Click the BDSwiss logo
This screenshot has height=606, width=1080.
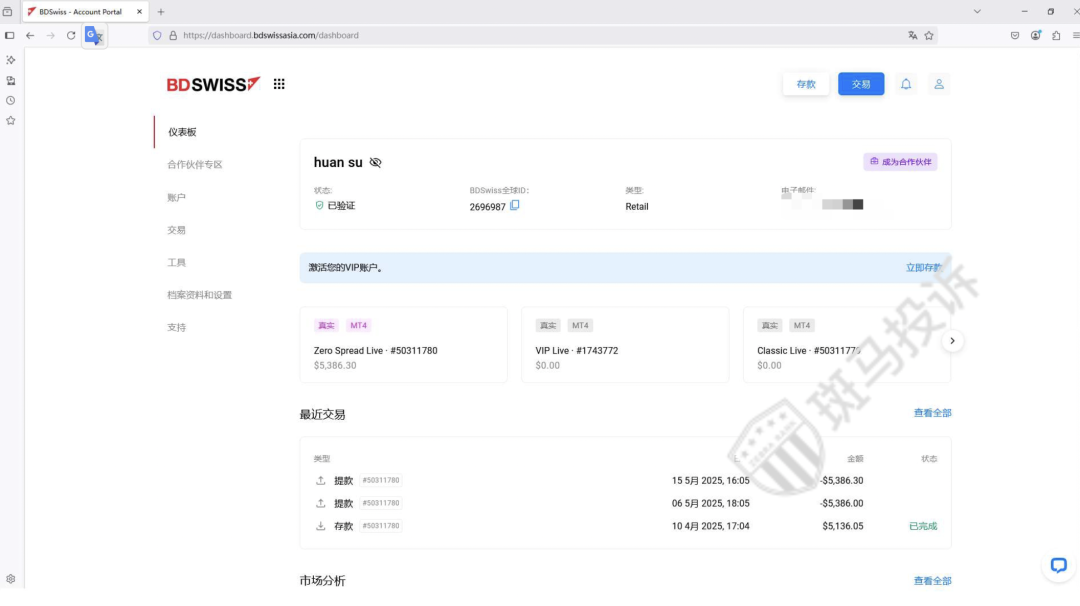212,84
